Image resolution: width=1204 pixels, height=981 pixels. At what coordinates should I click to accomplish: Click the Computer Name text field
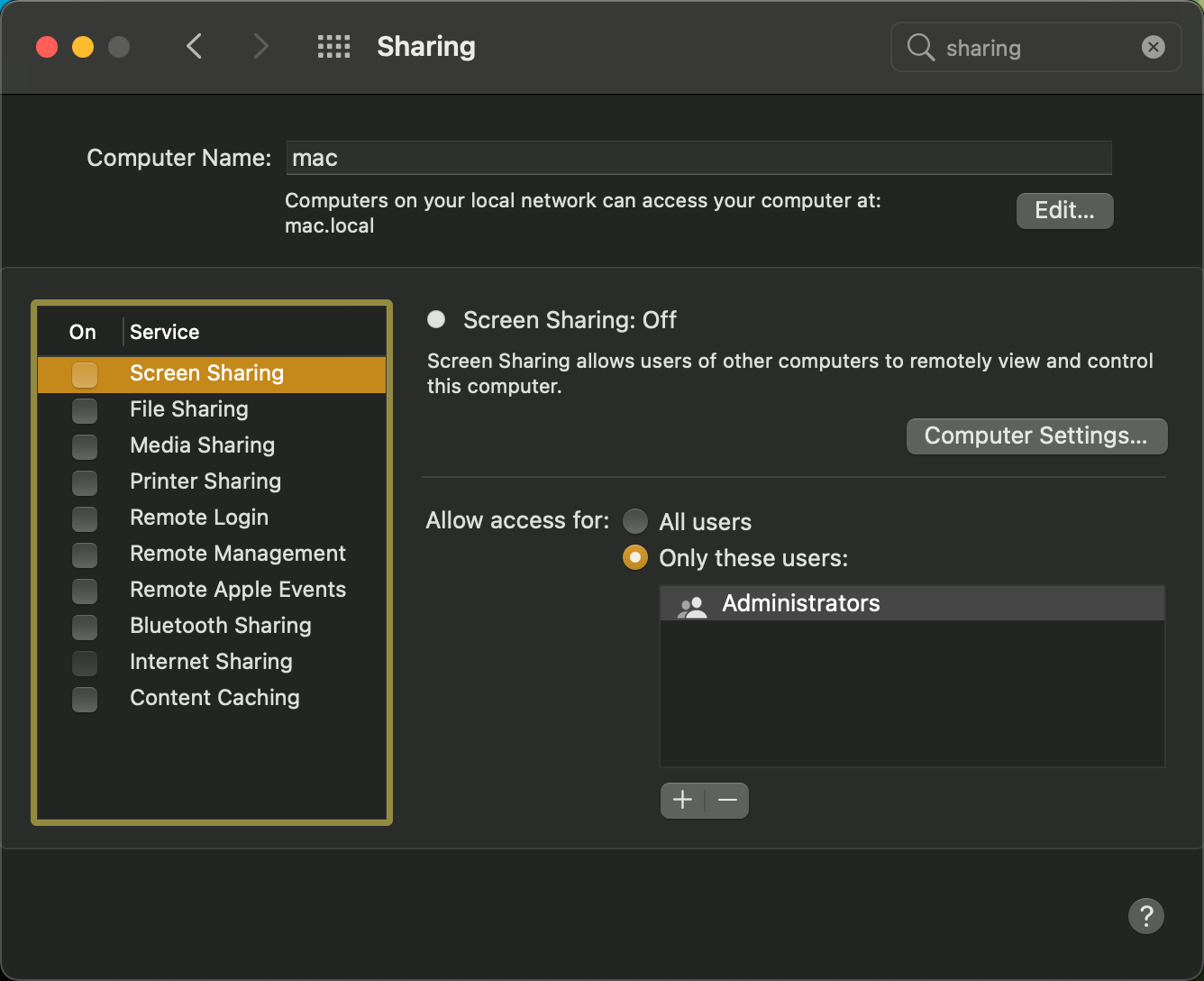(698, 158)
